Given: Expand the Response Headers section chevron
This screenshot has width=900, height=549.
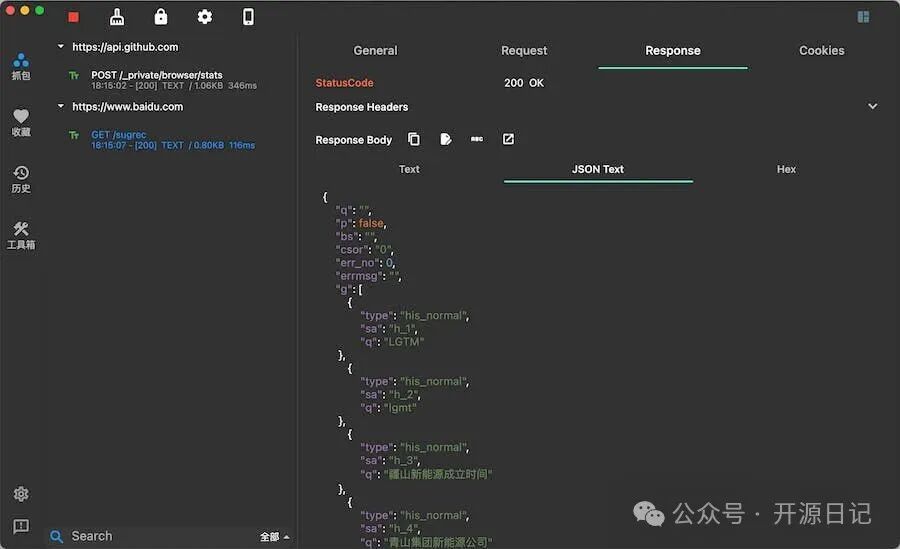Looking at the screenshot, I should pos(872,107).
